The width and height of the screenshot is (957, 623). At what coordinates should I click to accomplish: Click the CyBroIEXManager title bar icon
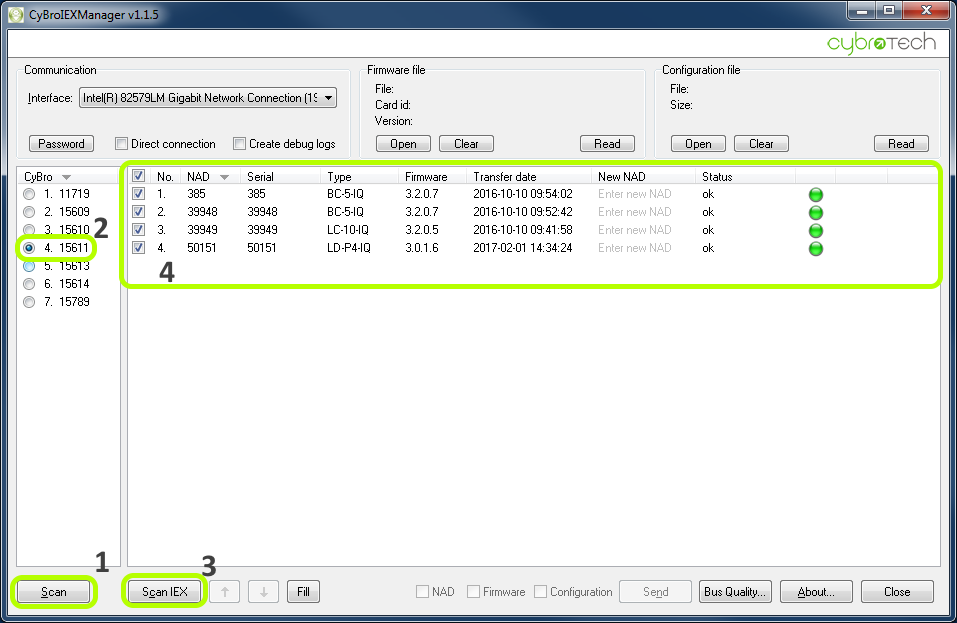point(16,15)
